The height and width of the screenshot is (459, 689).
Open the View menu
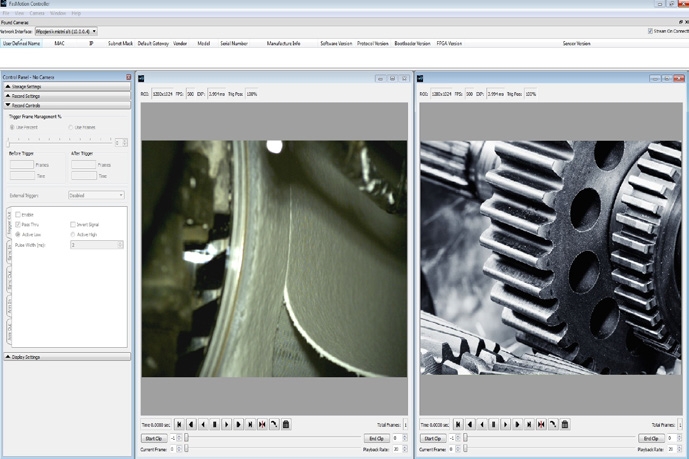click(19, 13)
